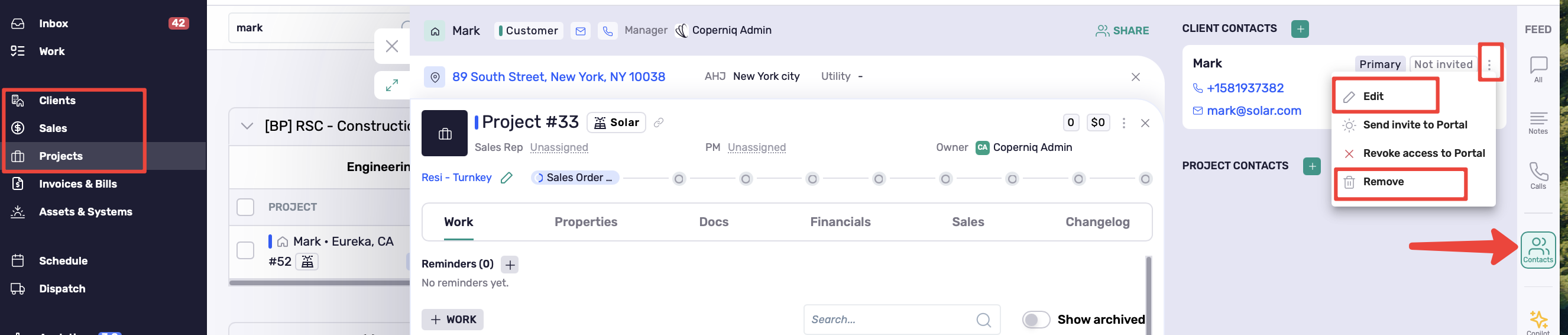This screenshot has height=335, width=1568.
Task: Switch to the Sales tab
Action: (x=968, y=223)
